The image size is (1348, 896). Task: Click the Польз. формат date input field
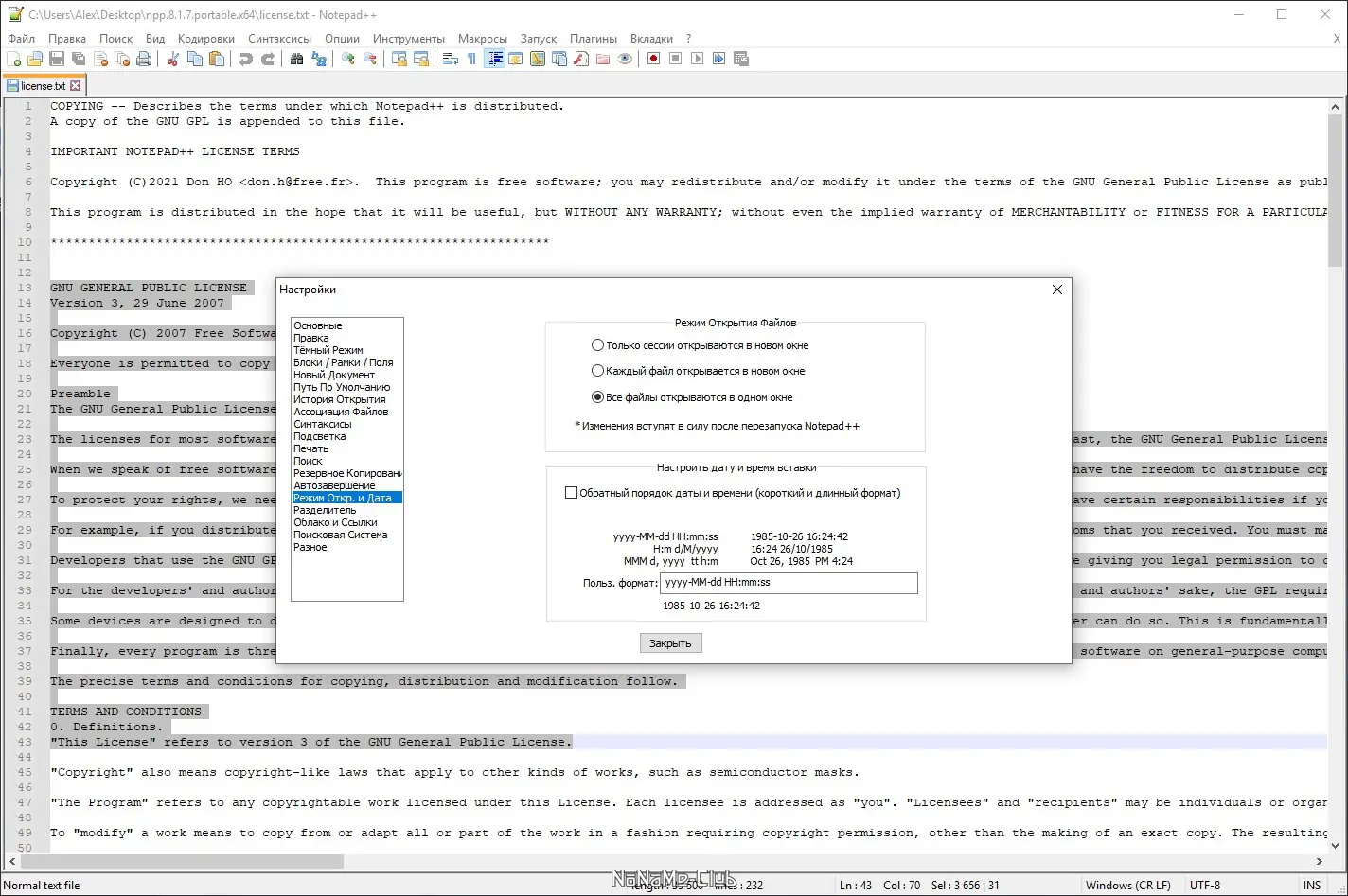tap(789, 583)
